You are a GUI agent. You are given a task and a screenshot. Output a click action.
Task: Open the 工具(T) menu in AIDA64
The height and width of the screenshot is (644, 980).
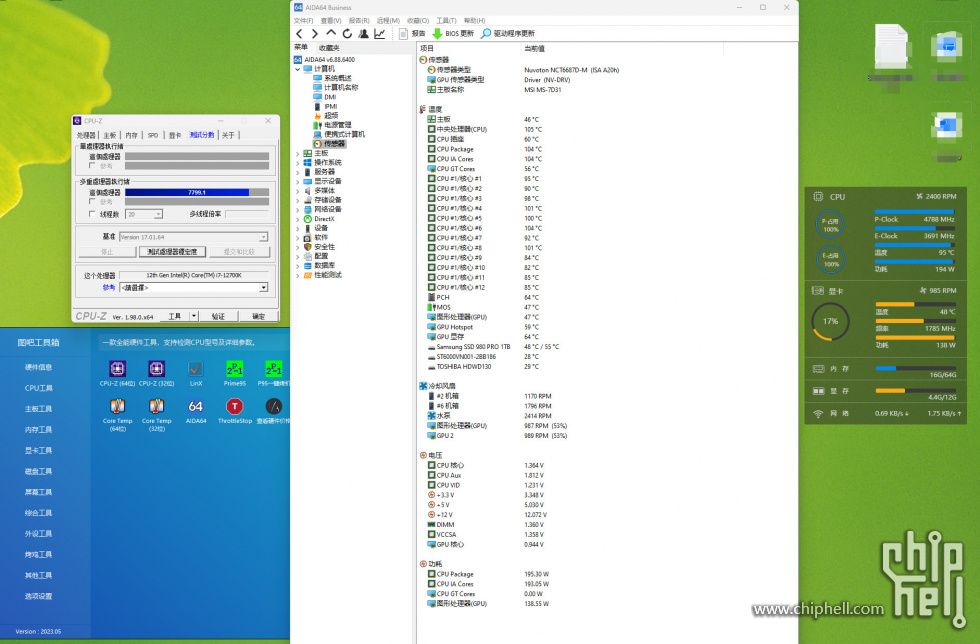[446, 21]
